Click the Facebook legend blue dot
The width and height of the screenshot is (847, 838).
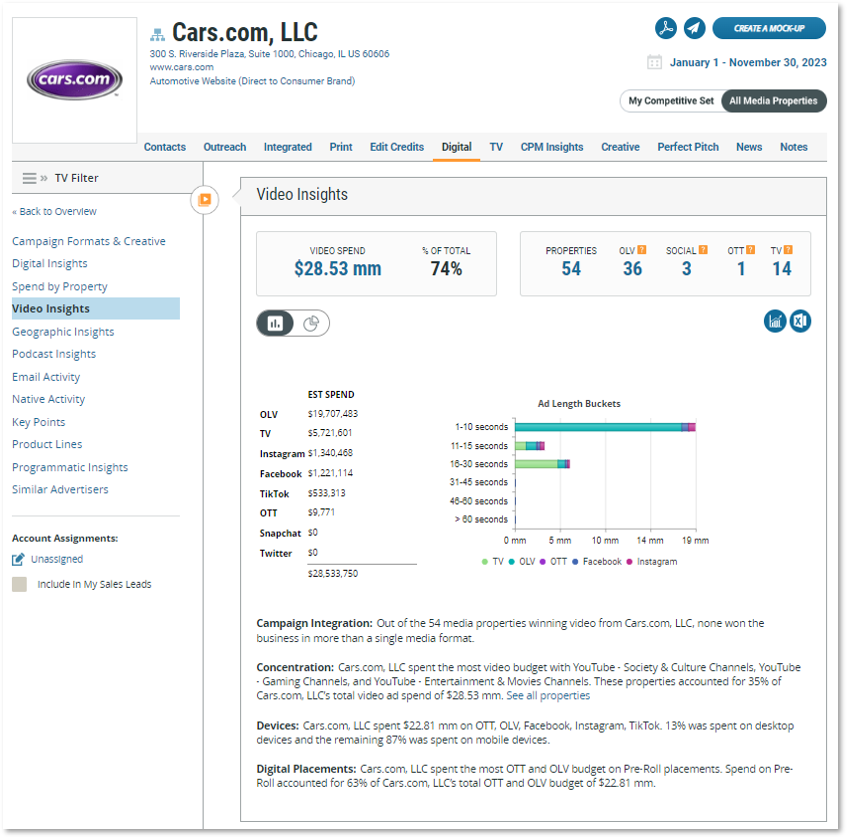575,562
